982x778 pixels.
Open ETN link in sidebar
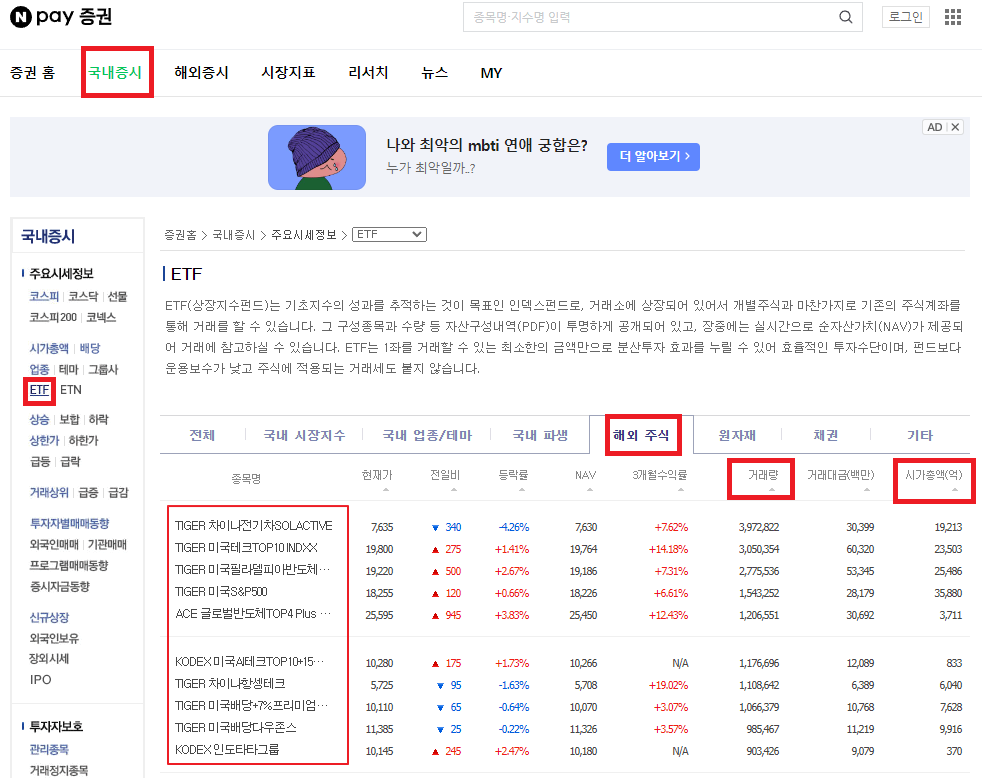tap(71, 390)
